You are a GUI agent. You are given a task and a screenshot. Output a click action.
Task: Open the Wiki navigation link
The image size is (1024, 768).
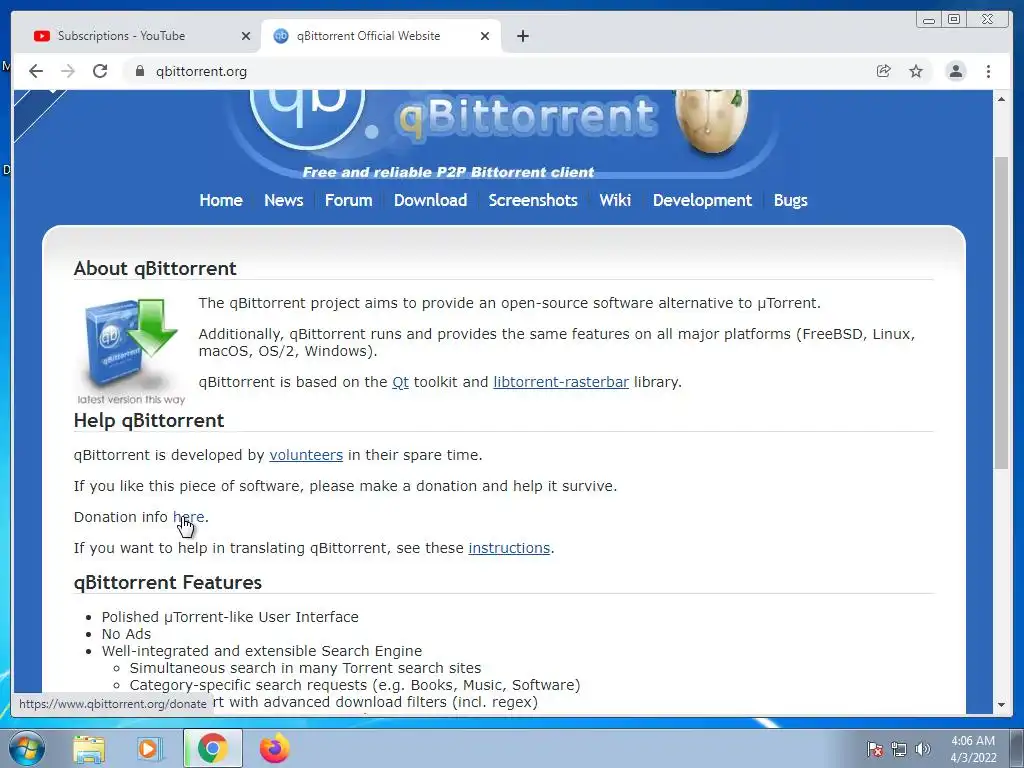click(x=615, y=200)
